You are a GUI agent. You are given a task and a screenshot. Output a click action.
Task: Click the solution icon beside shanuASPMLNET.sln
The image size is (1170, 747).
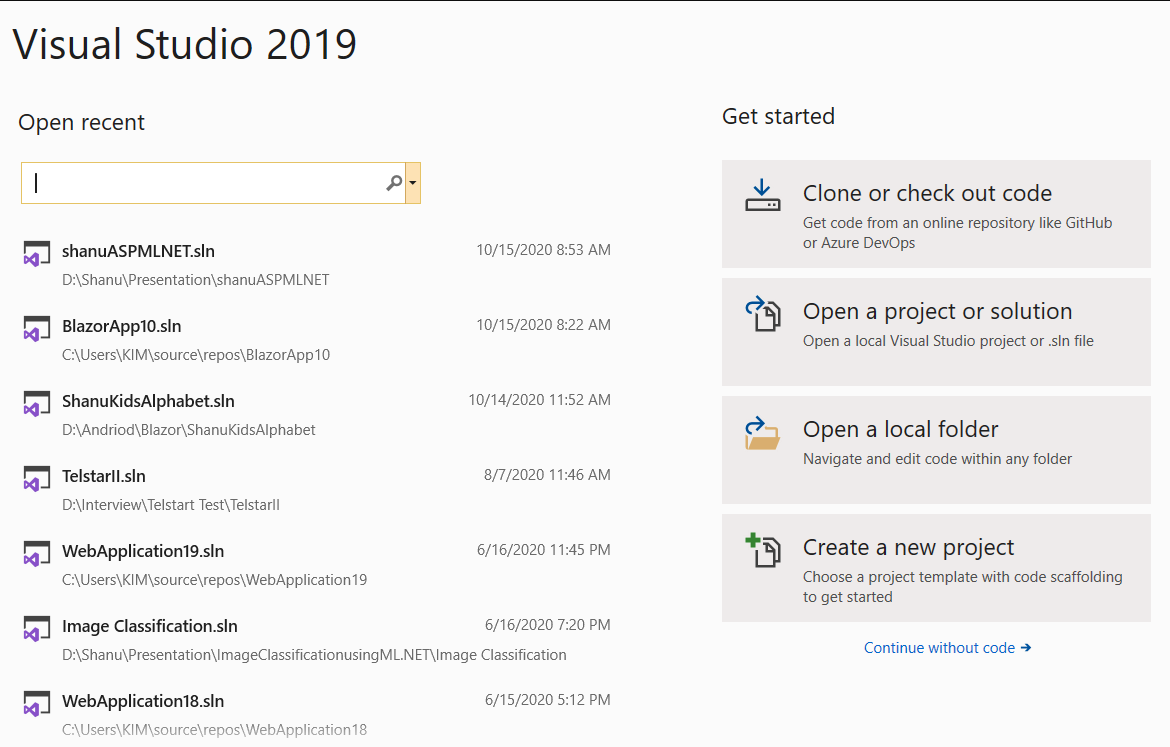click(x=37, y=254)
